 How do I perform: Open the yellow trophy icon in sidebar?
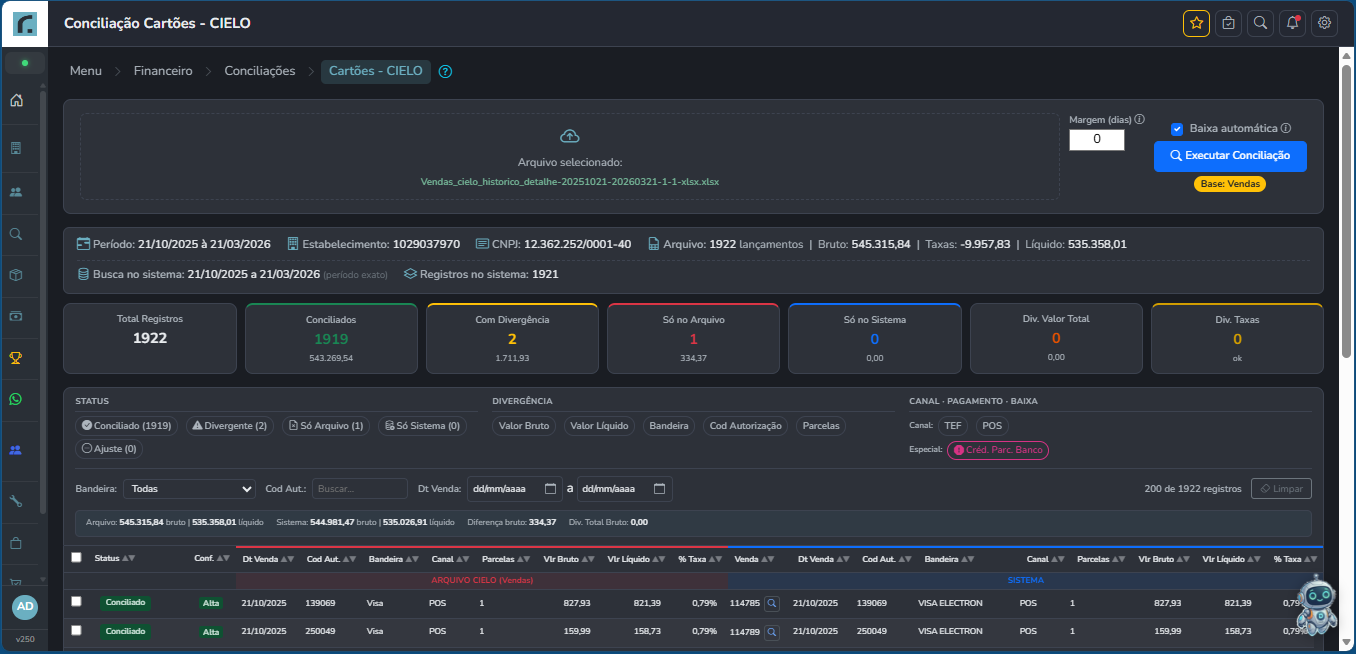pyautogui.click(x=16, y=357)
